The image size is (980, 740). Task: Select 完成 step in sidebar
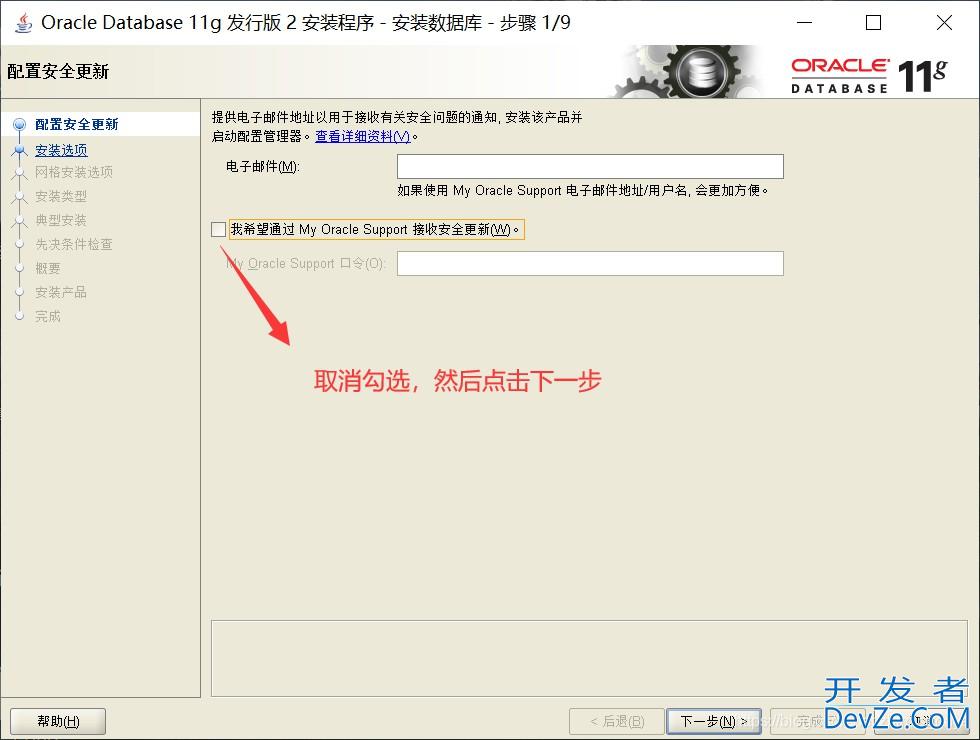tap(48, 316)
